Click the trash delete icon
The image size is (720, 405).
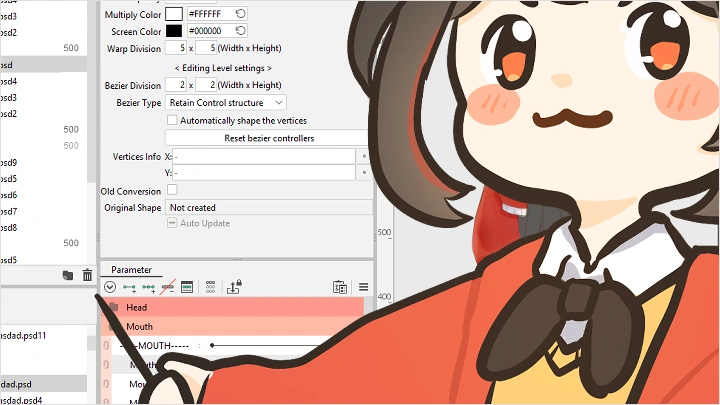(x=87, y=275)
